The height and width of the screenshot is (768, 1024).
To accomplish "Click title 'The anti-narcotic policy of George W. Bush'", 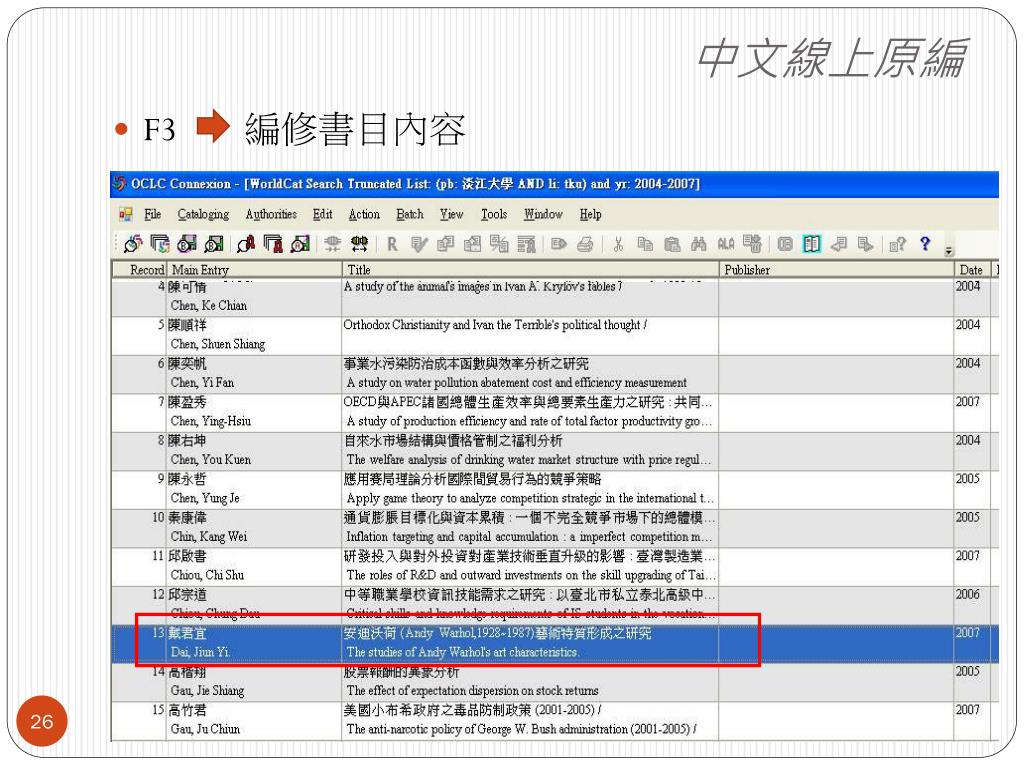I will (521, 729).
